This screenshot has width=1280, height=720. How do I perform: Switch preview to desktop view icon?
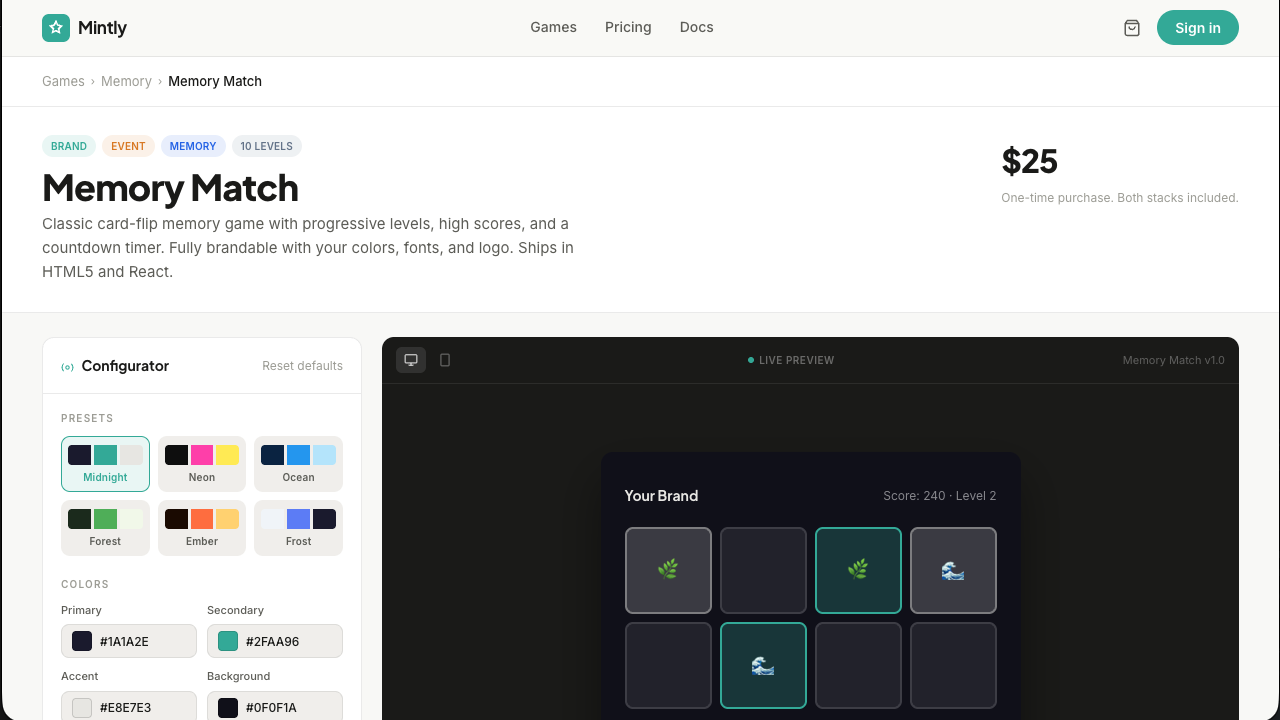pyautogui.click(x=411, y=360)
